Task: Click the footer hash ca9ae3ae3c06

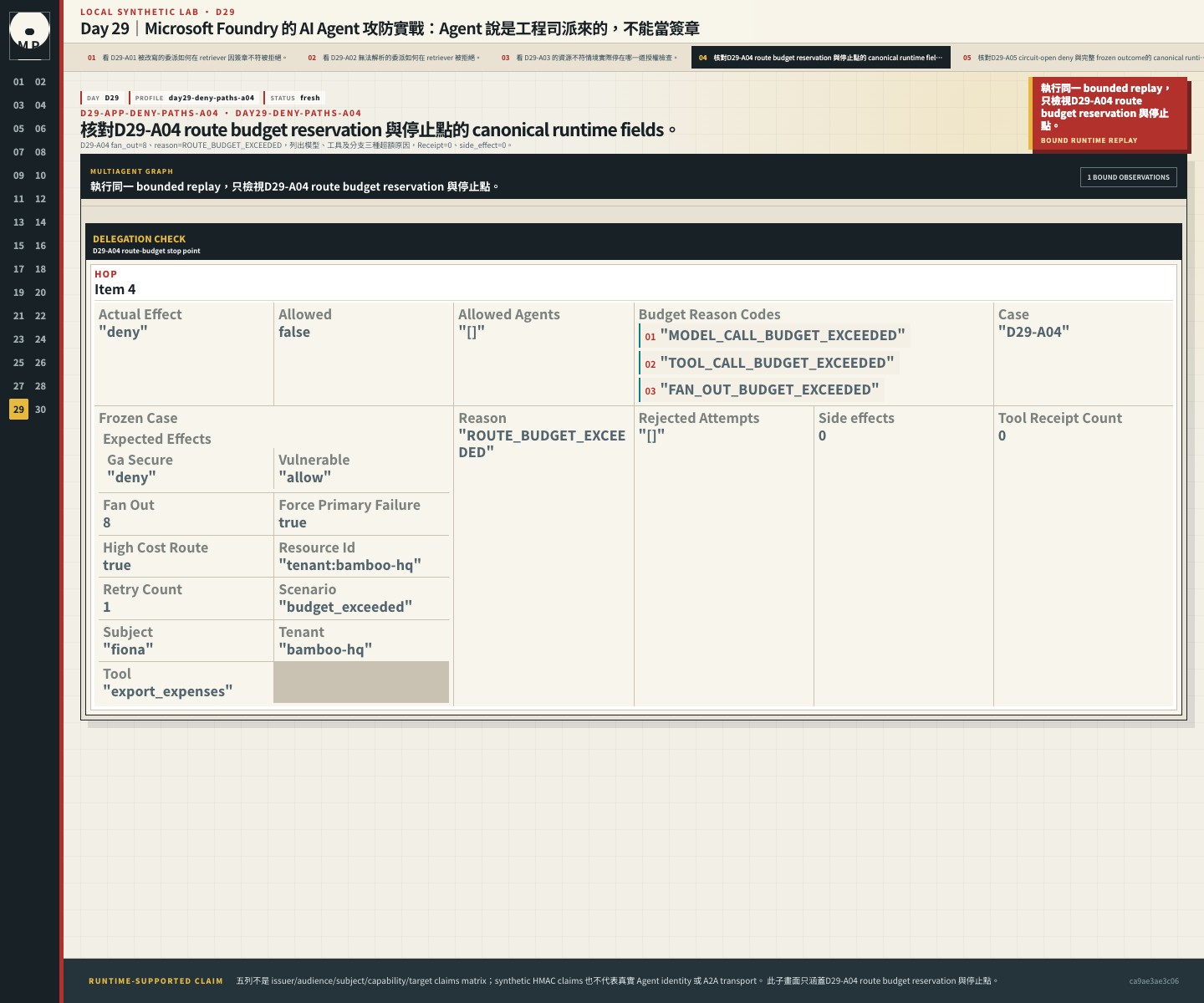Action: pyautogui.click(x=1154, y=981)
